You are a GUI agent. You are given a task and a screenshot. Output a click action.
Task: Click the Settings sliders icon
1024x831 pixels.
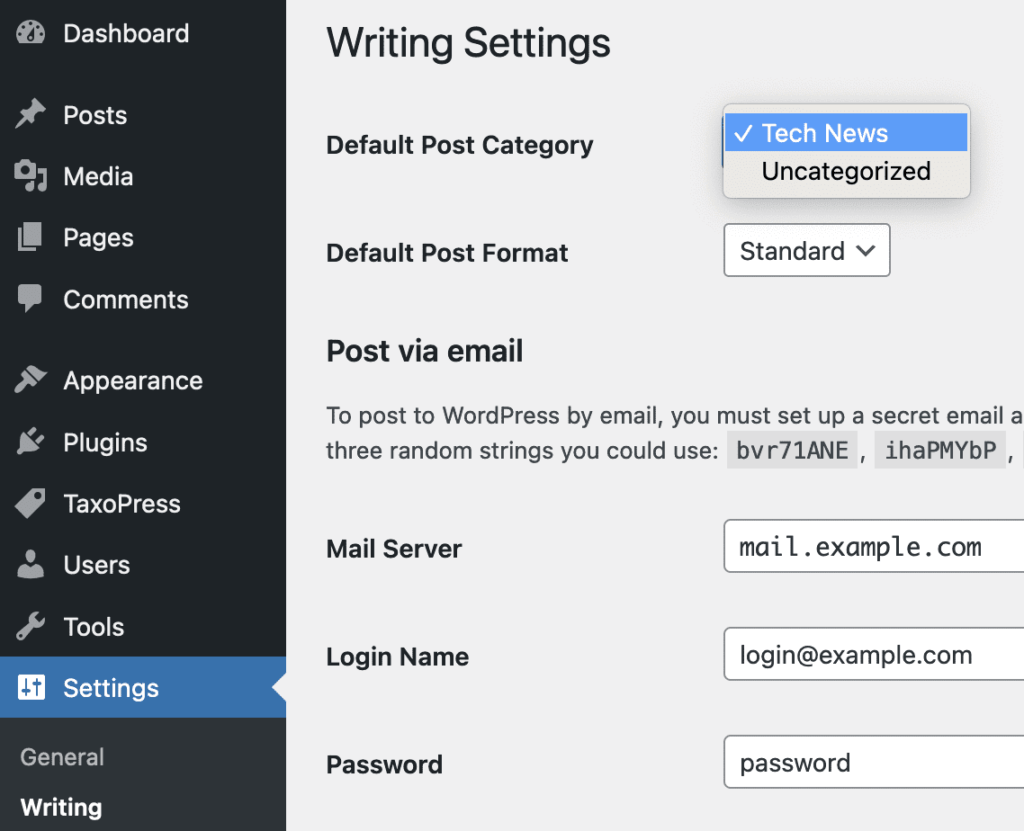point(31,687)
